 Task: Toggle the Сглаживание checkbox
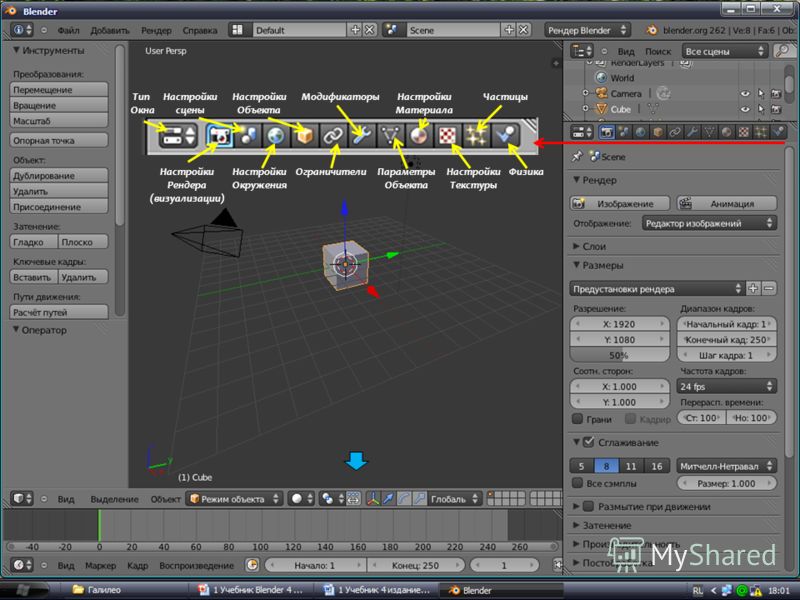(x=588, y=442)
